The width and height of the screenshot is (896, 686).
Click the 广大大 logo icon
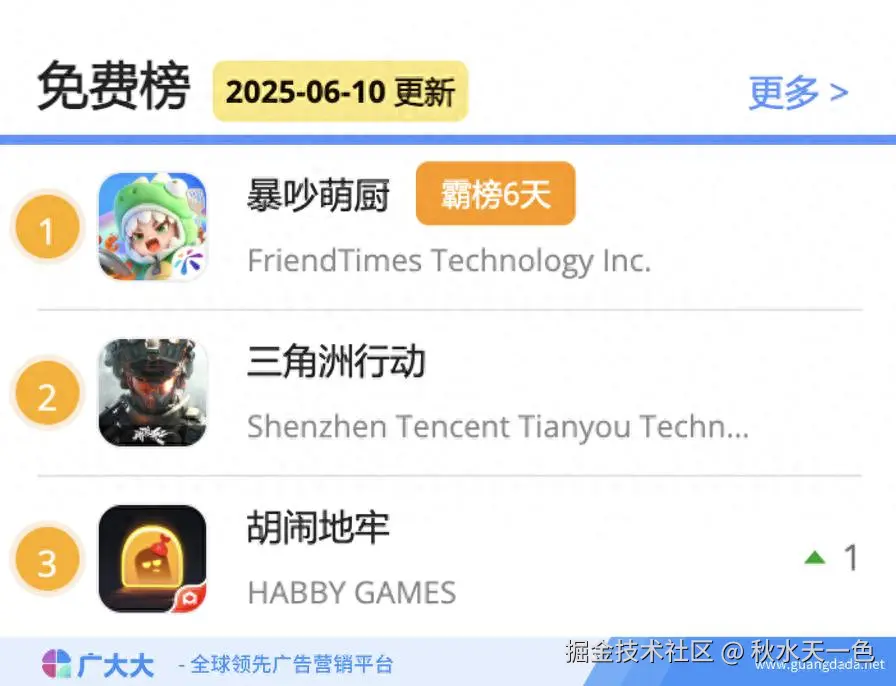(x=56, y=664)
